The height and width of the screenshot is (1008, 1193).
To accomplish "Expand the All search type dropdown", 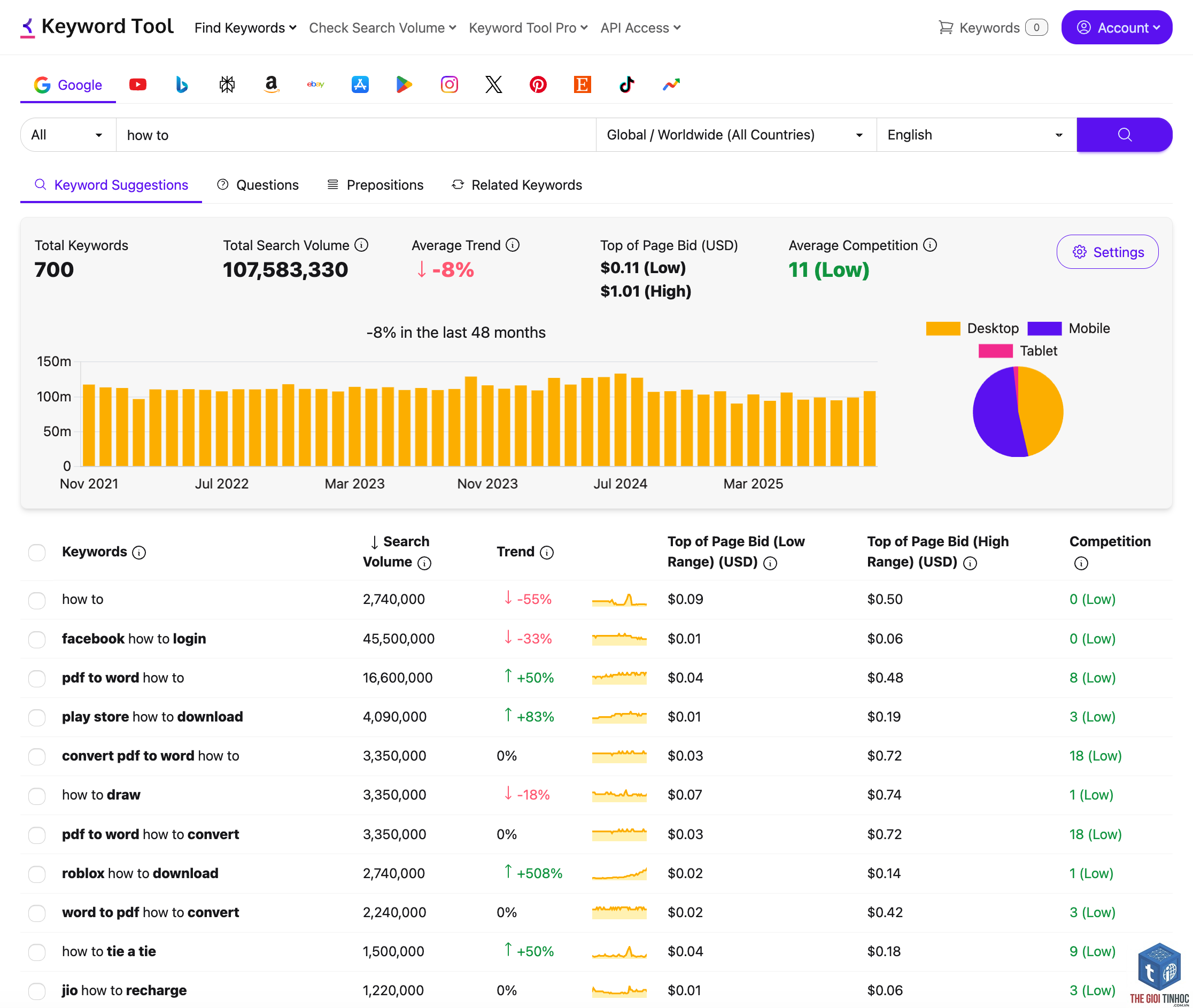I will pyautogui.click(x=68, y=135).
